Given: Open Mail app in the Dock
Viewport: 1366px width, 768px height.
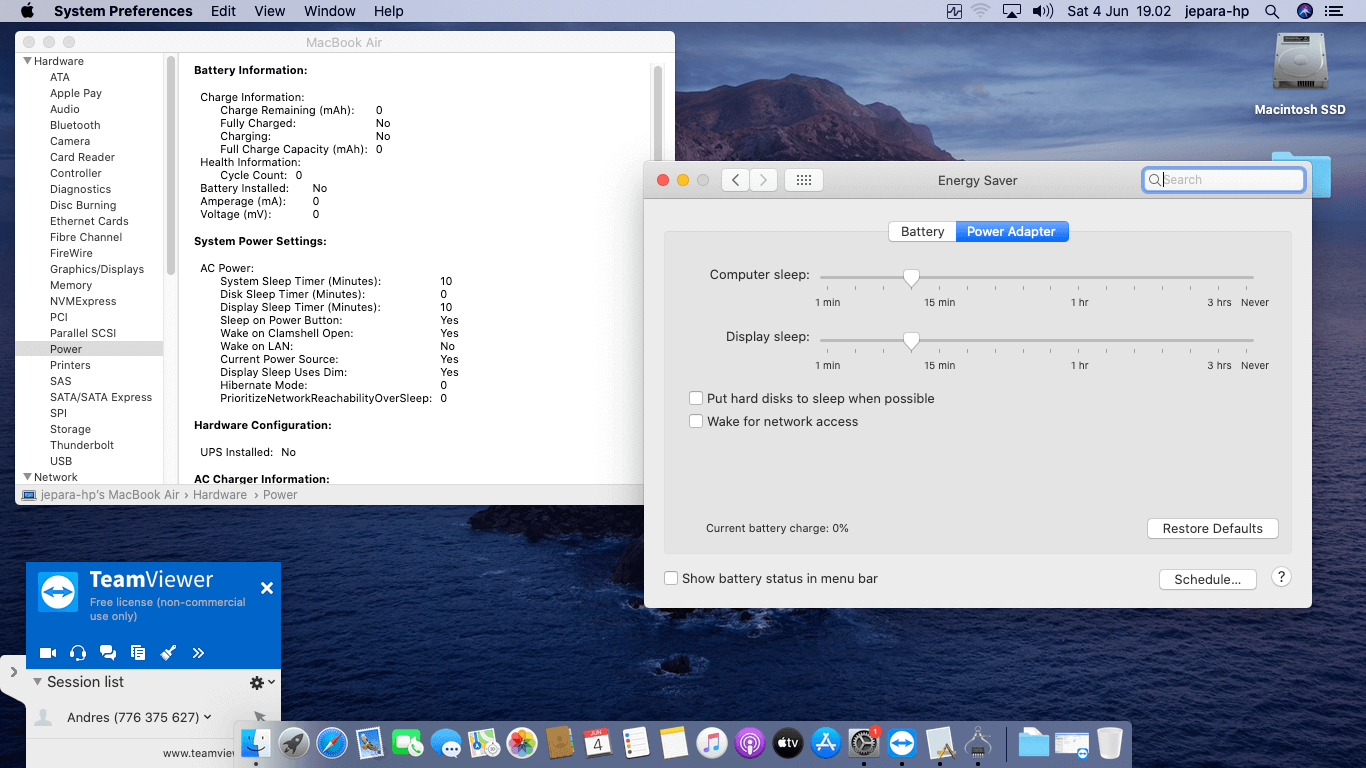Looking at the screenshot, I should (x=370, y=743).
